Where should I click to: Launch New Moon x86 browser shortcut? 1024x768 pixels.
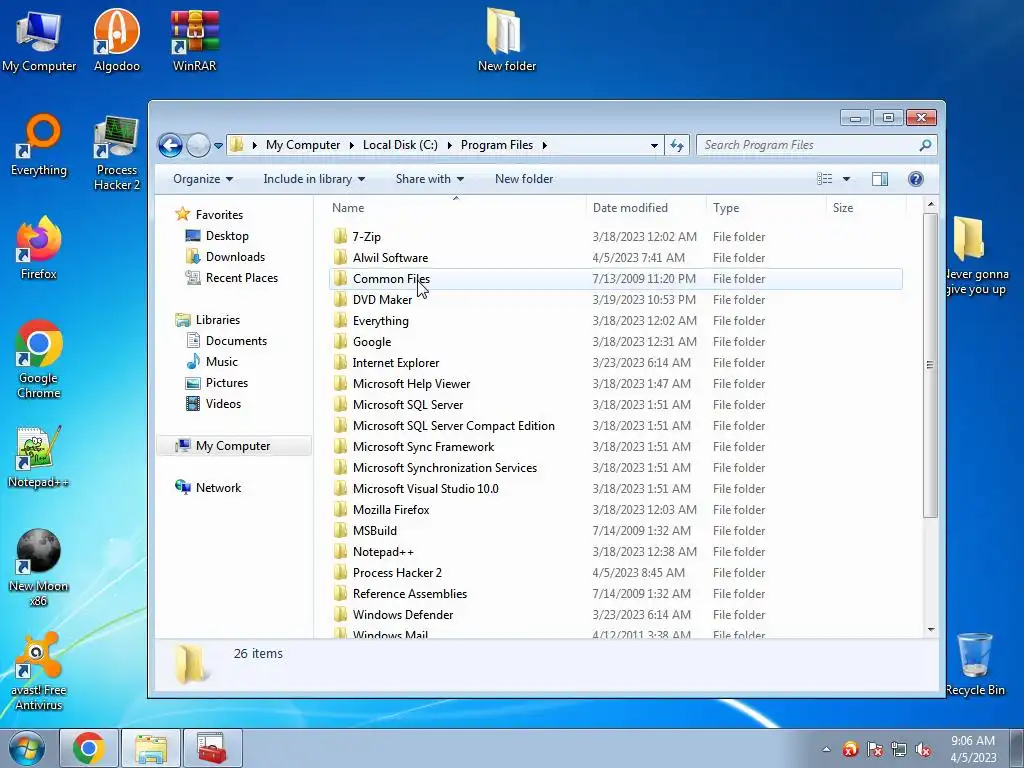point(39,567)
